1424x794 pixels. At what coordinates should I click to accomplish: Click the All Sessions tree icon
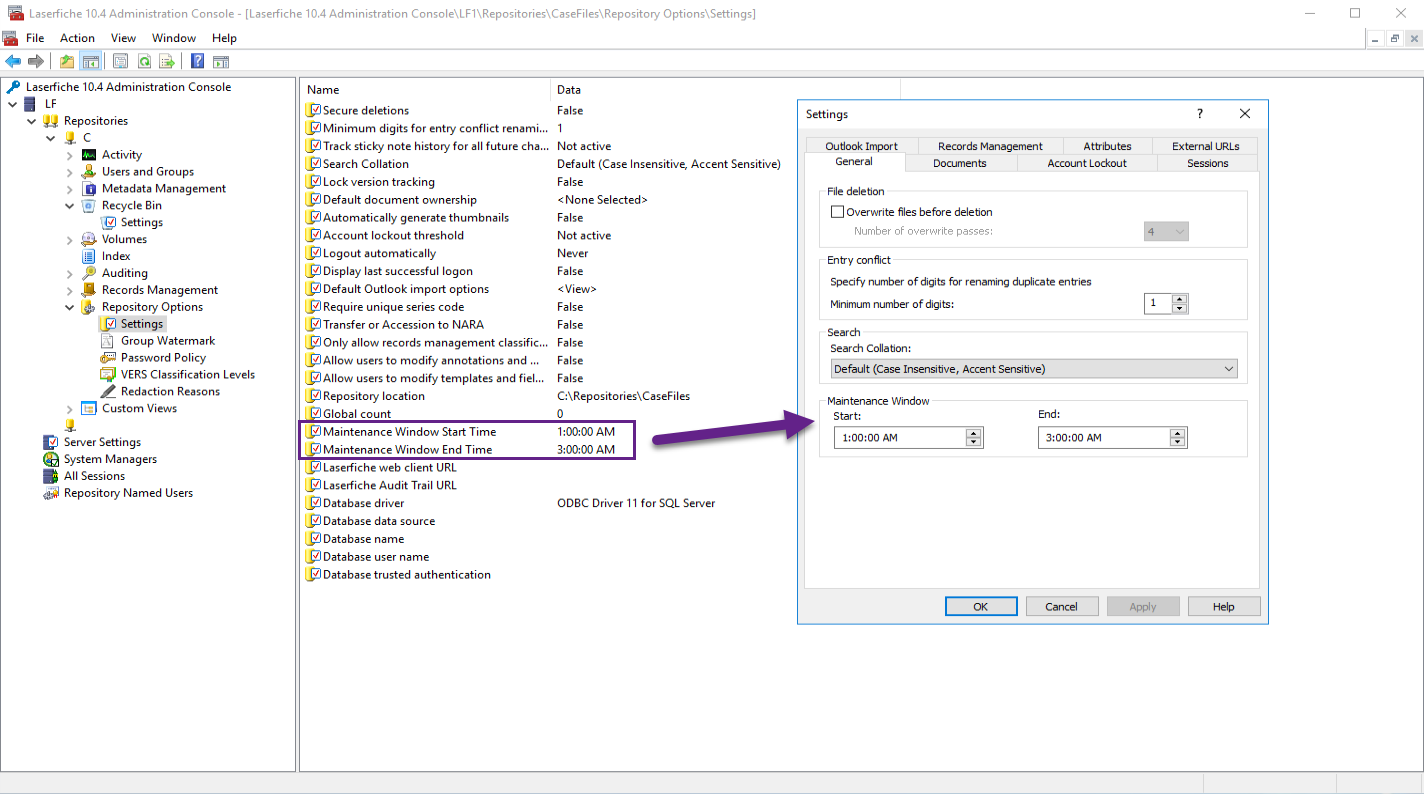(x=51, y=476)
